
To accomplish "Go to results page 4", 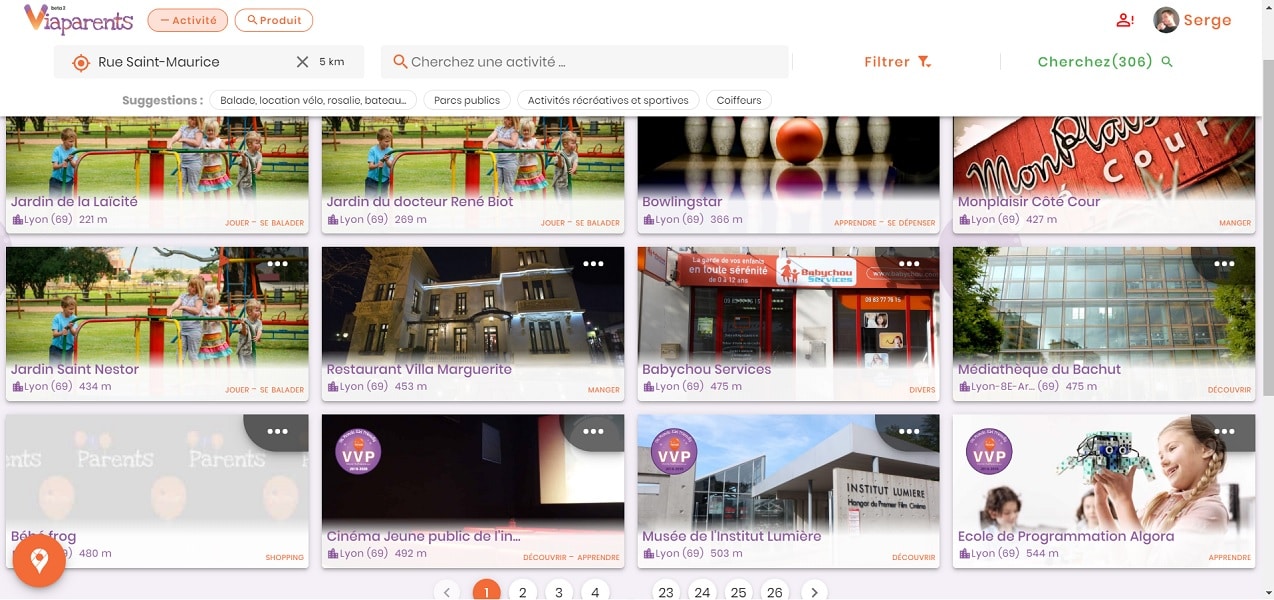I will click(594, 592).
